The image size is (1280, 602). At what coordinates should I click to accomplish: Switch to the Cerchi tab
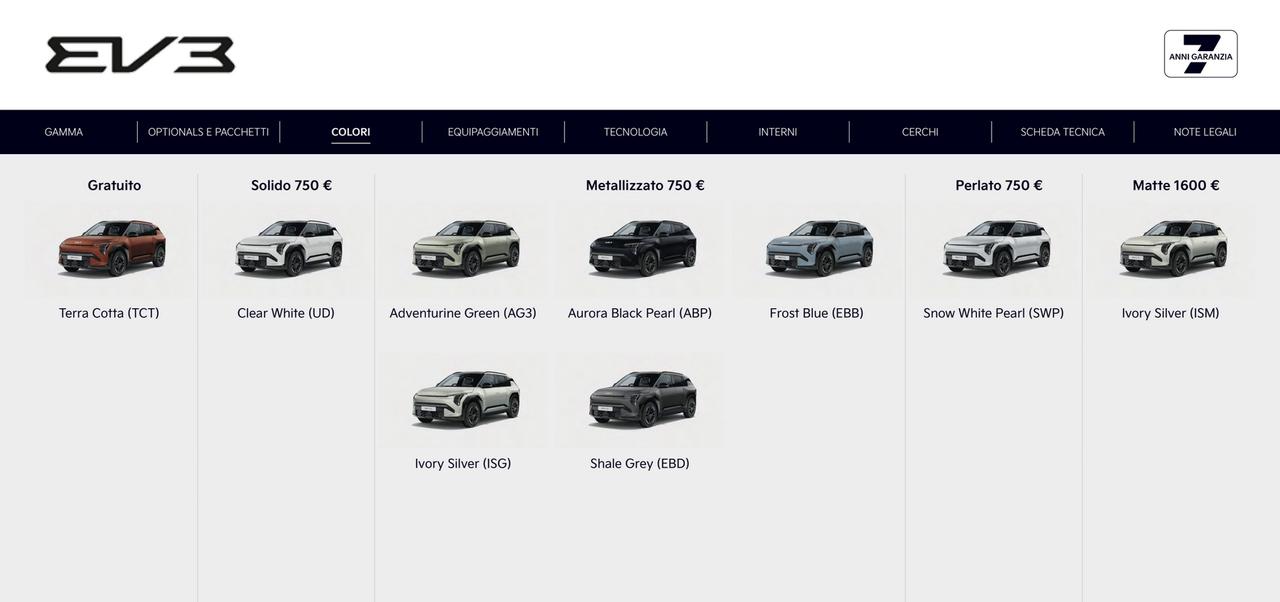pos(920,132)
